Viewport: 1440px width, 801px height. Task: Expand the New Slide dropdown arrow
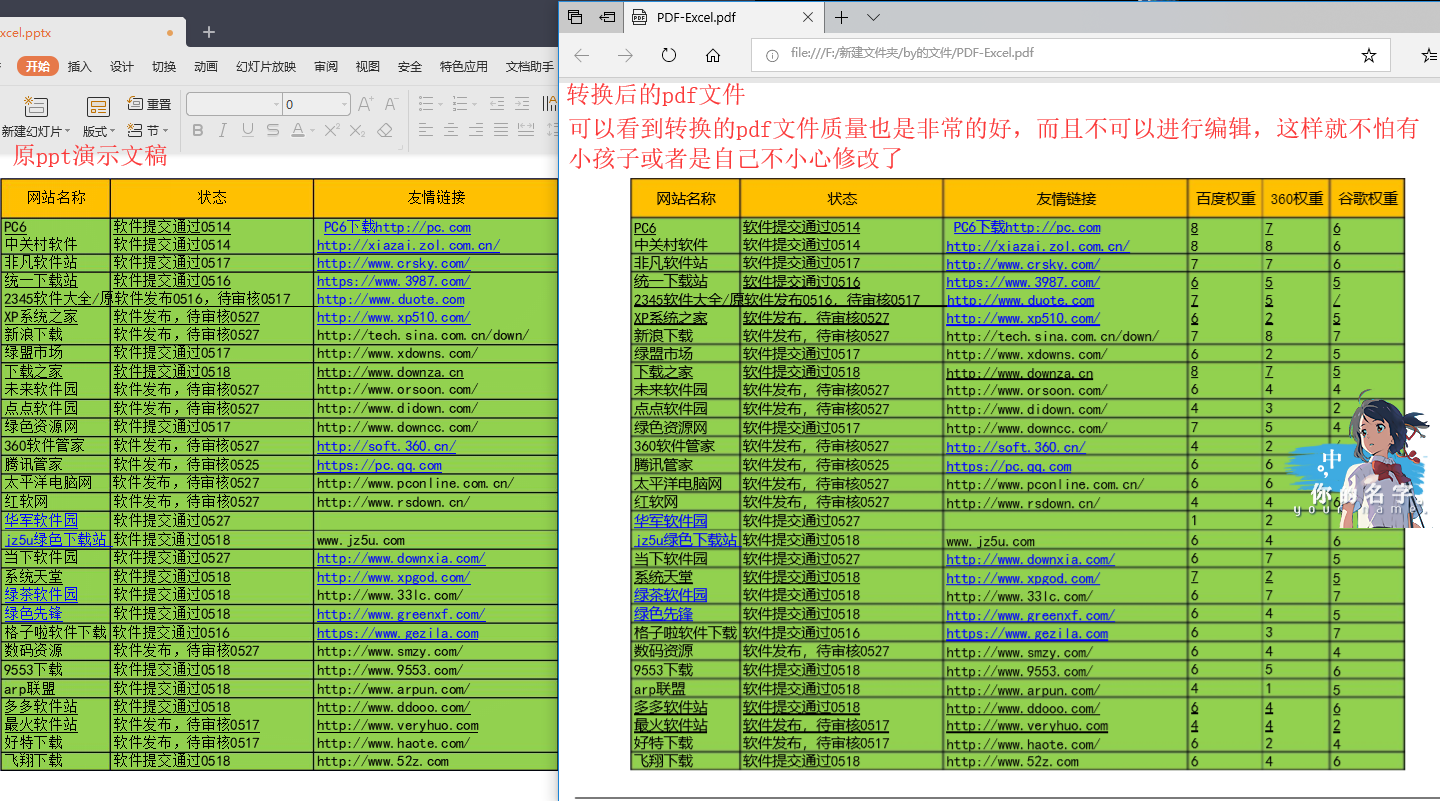coord(67,132)
